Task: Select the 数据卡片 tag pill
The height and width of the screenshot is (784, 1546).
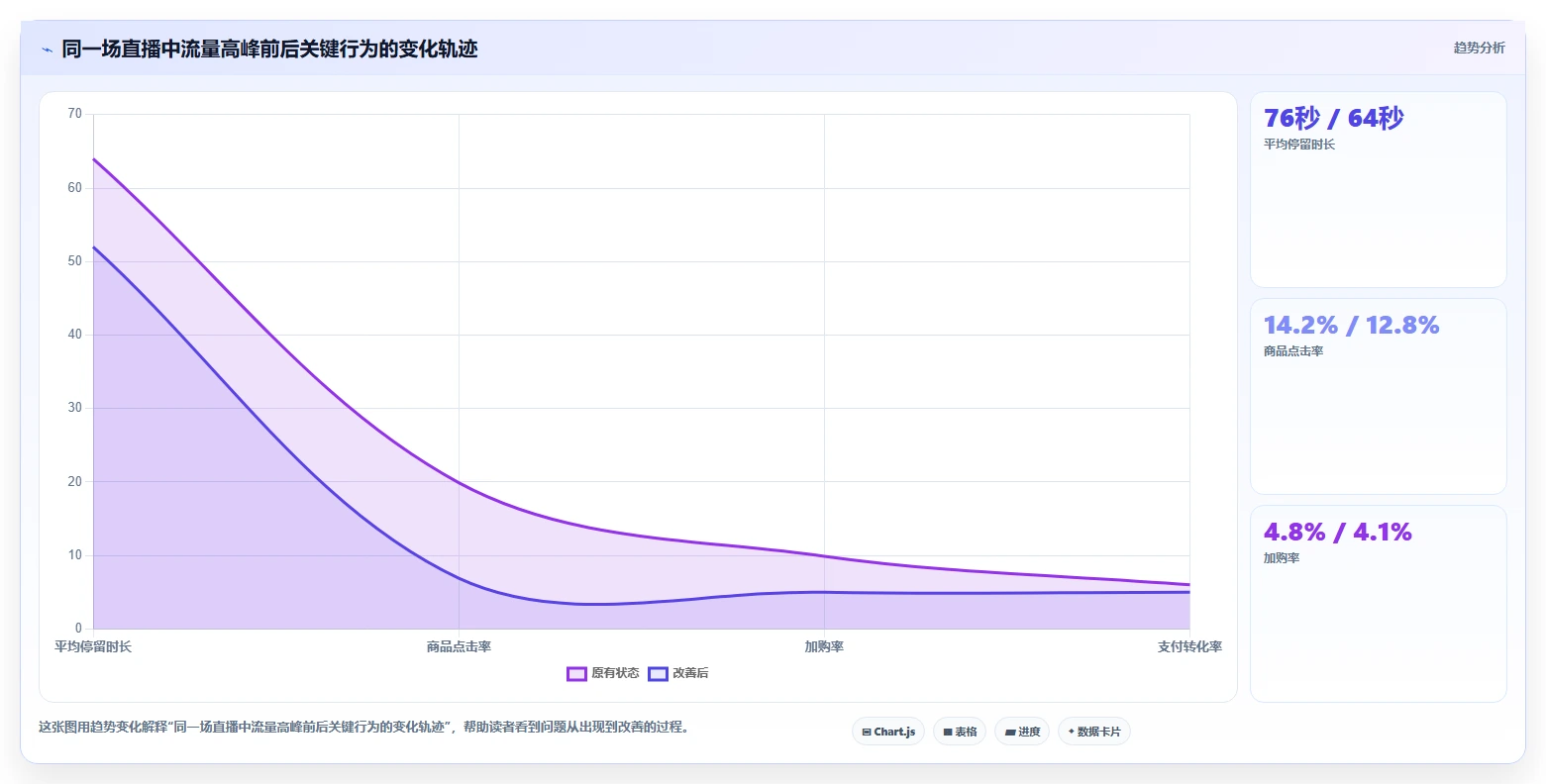Action: point(1094,732)
